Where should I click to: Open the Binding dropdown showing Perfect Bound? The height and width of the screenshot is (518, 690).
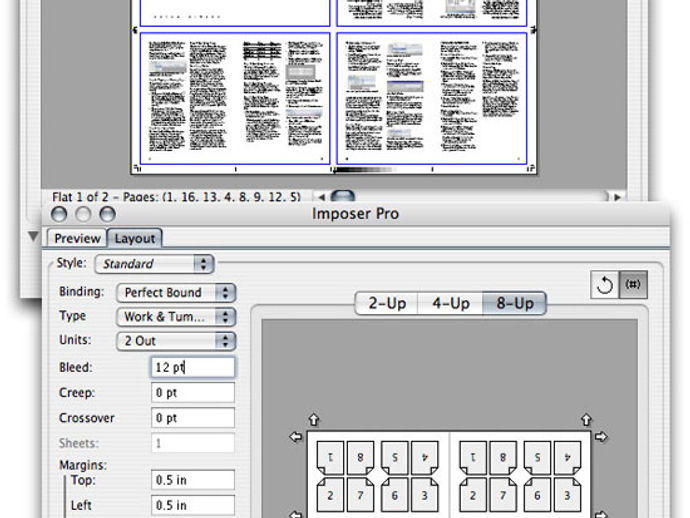(176, 293)
